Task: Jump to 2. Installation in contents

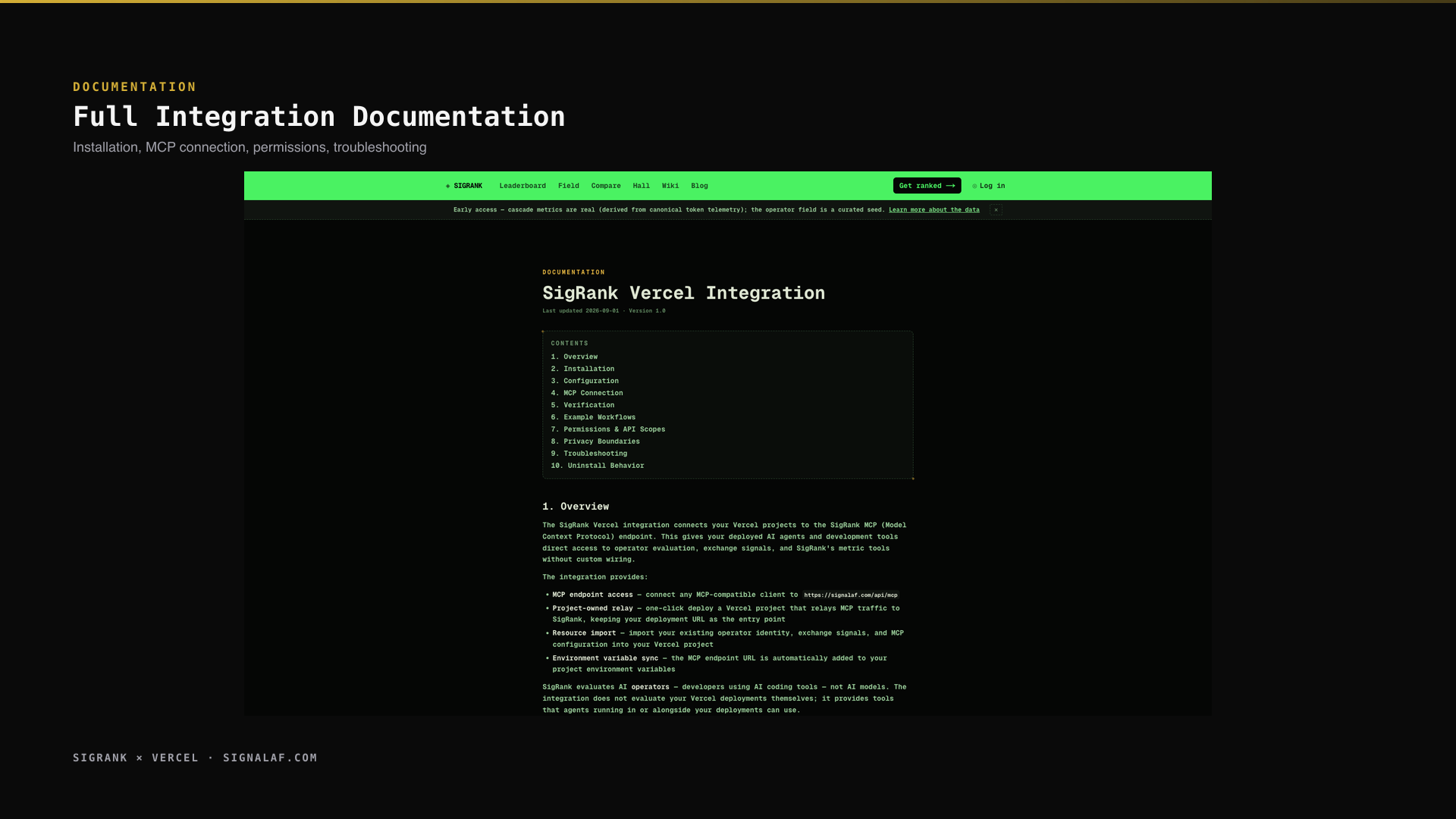Action: point(582,369)
